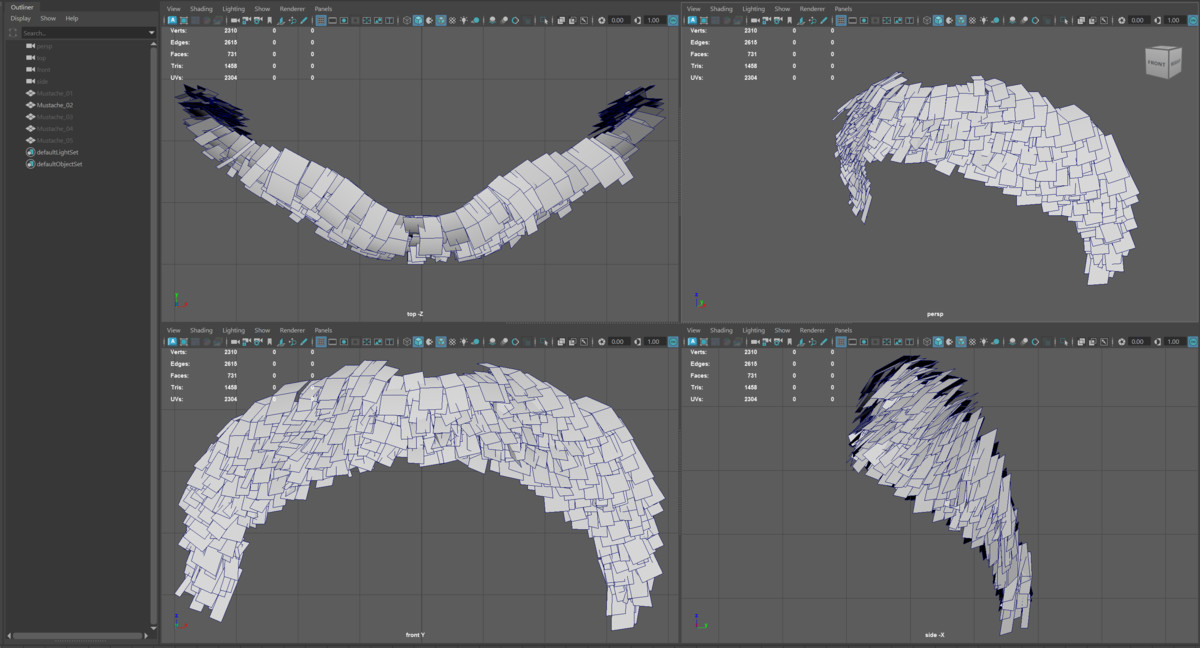Select the Outliner tab
Viewport: 1200px width, 648px height.
coord(20,7)
